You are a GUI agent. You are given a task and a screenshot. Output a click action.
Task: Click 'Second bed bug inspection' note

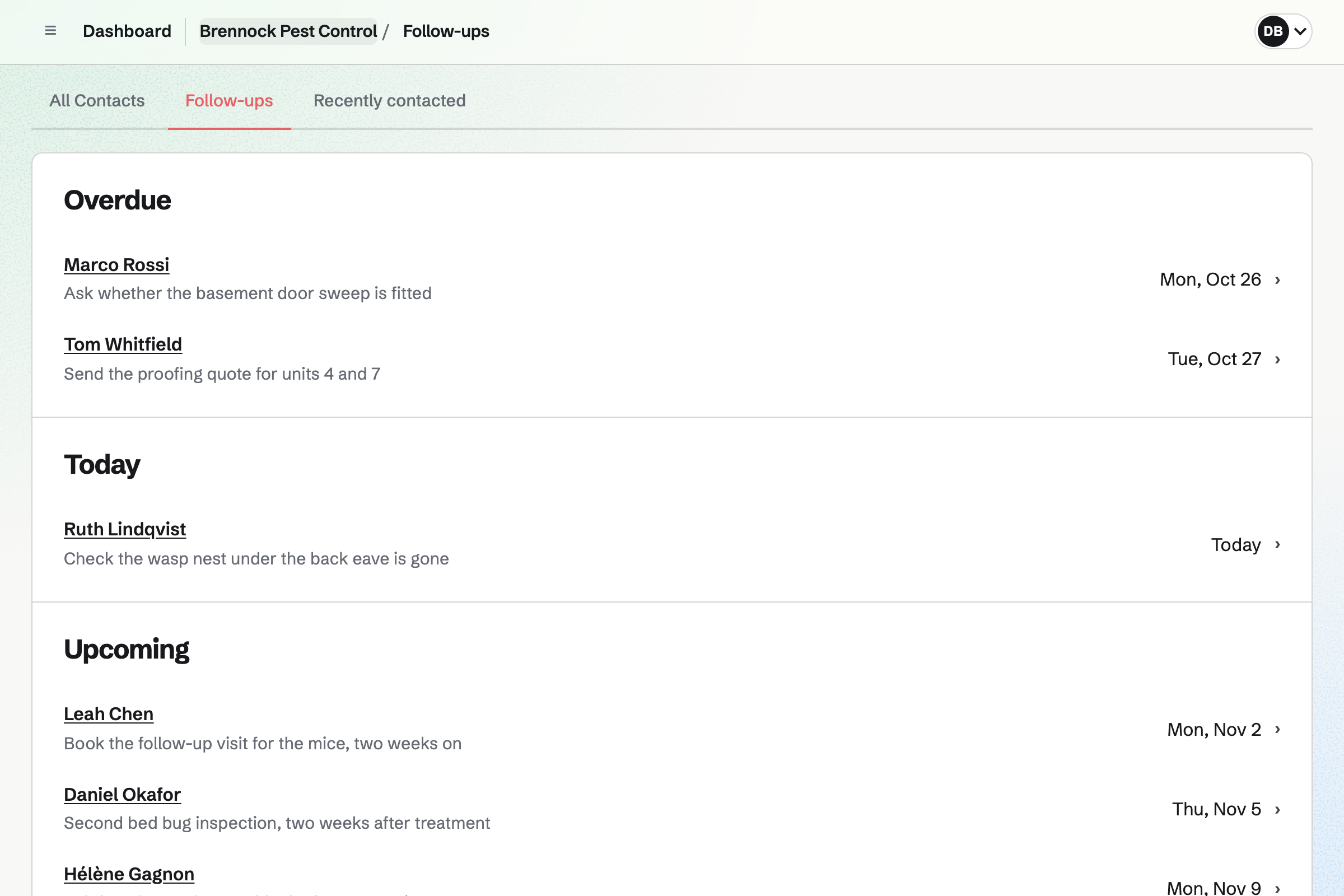coord(277,823)
